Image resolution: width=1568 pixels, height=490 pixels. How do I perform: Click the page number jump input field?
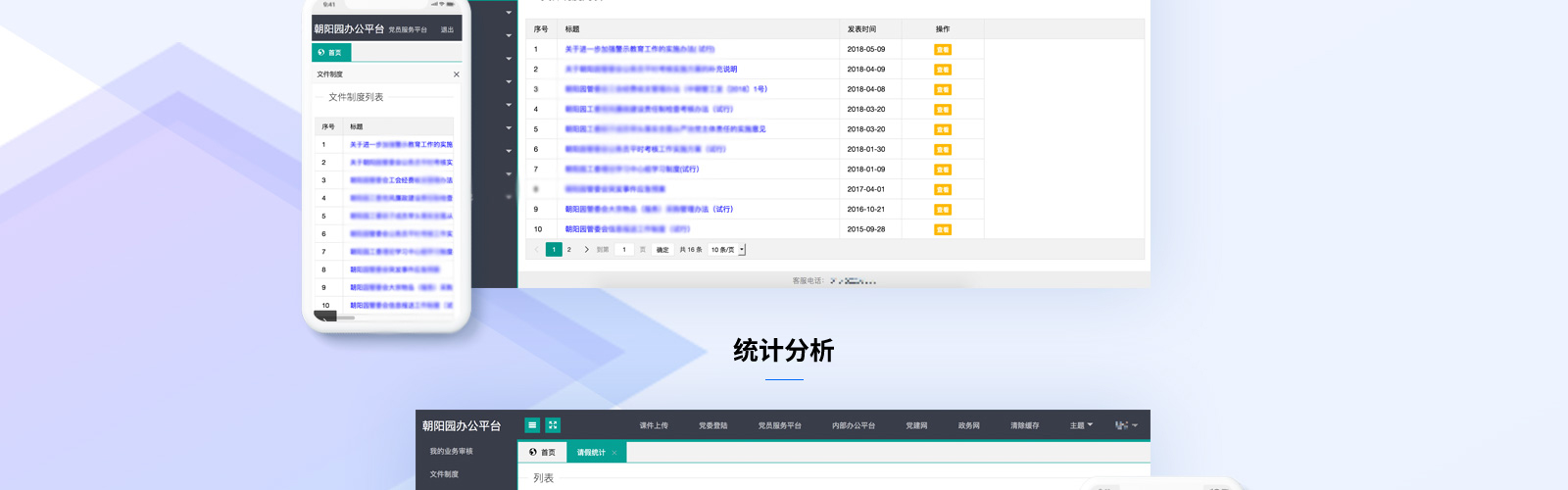(624, 250)
